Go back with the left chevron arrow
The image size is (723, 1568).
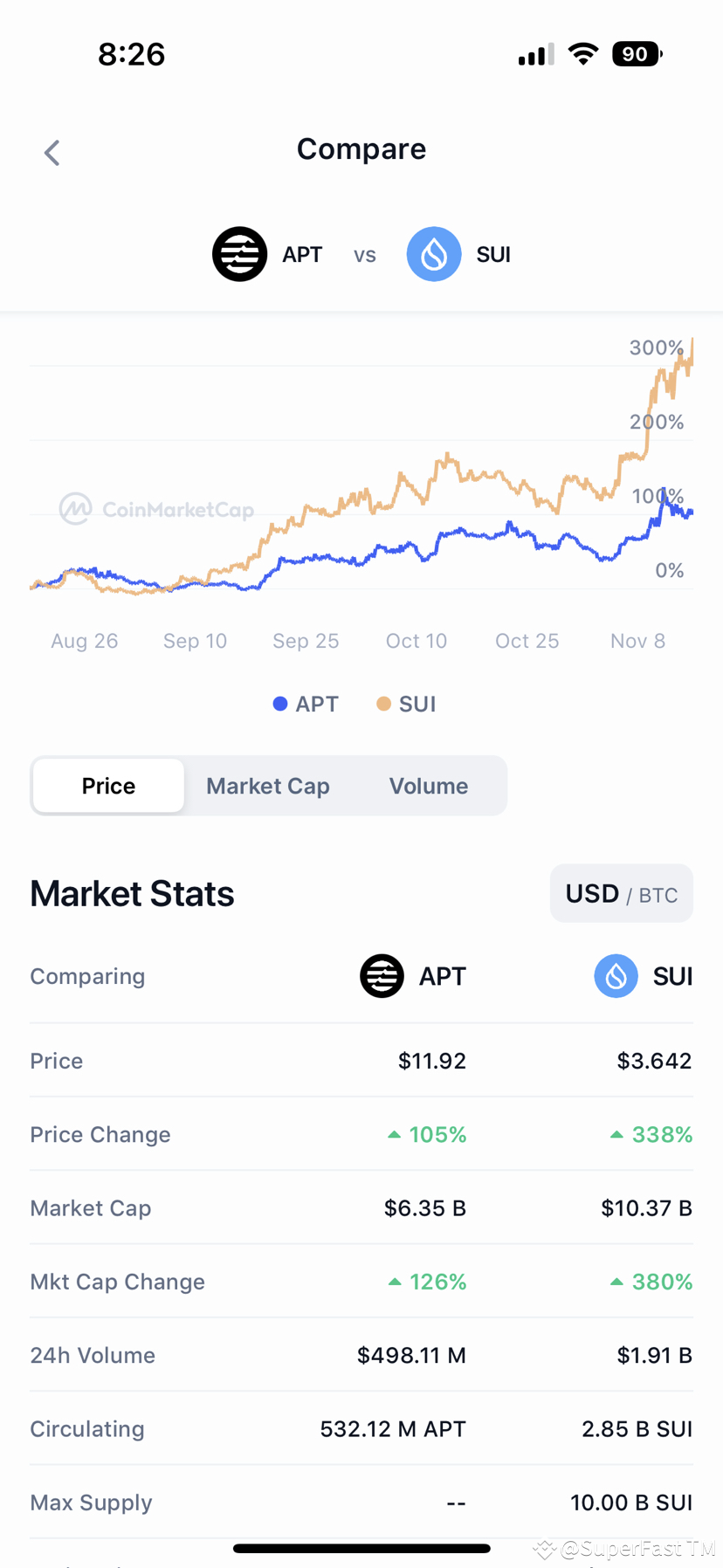coord(52,153)
